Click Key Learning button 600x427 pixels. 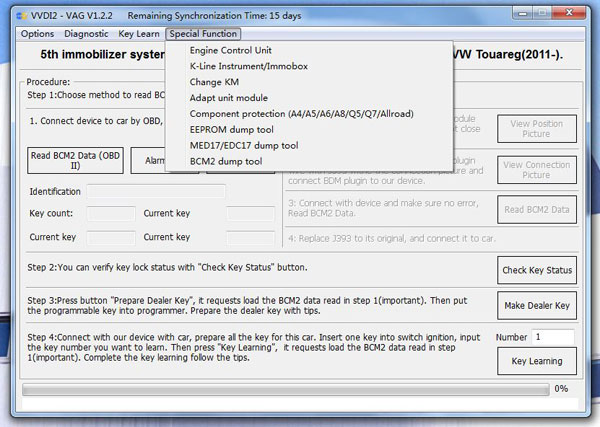pos(537,361)
